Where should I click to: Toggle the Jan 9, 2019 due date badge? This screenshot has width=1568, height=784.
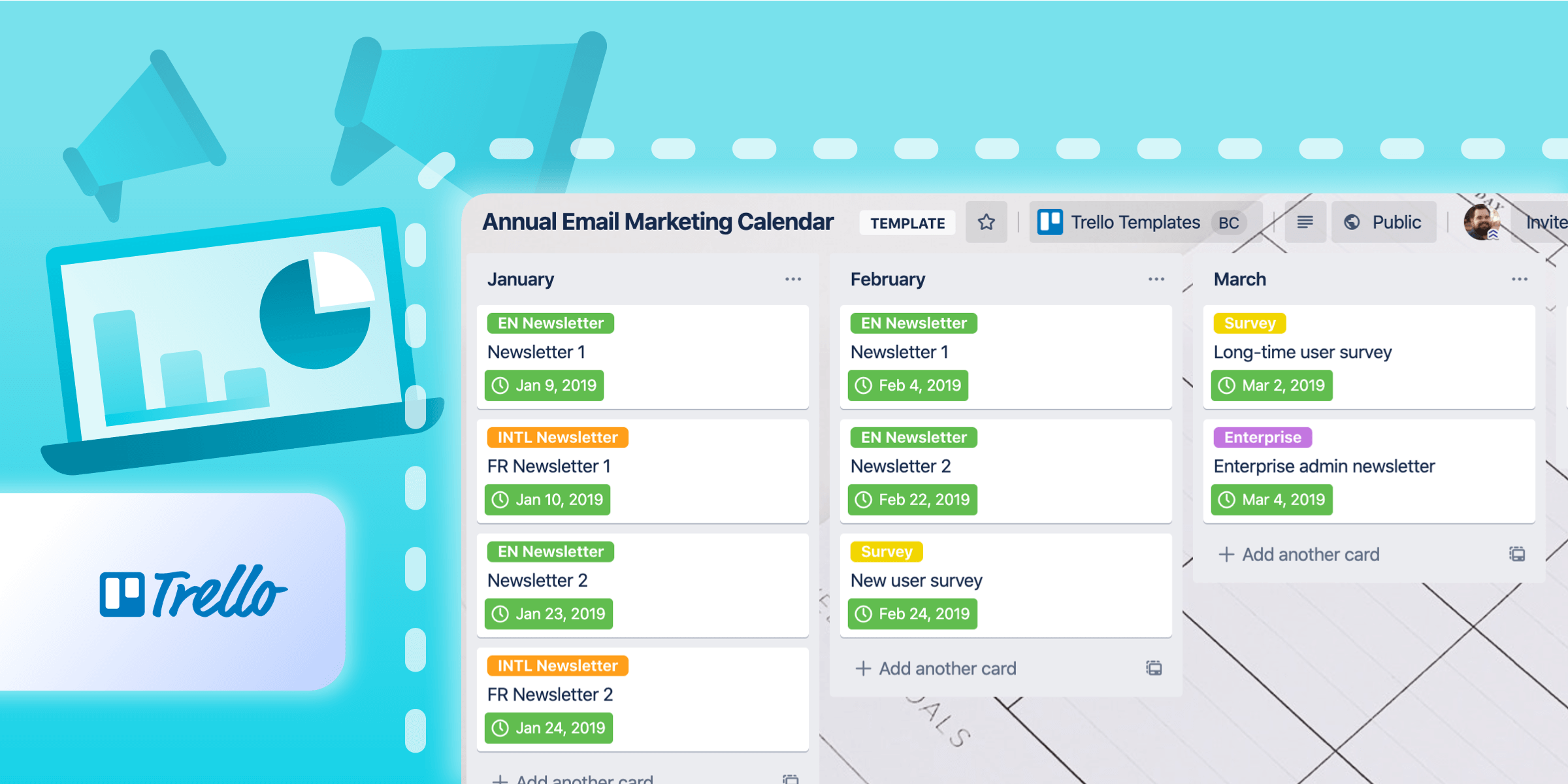pos(544,385)
